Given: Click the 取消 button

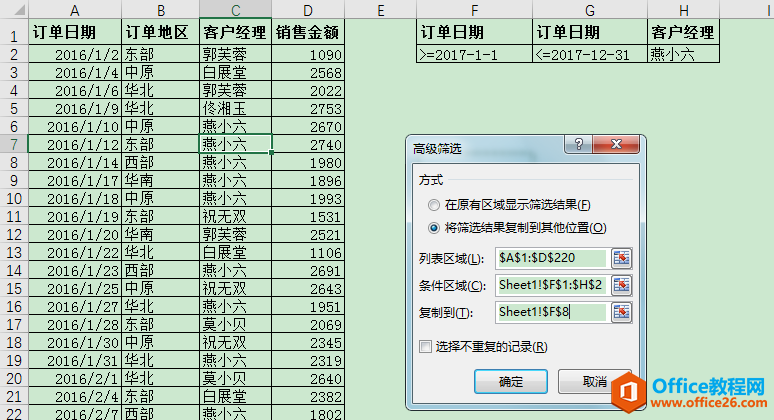Looking at the screenshot, I should click(x=594, y=382).
